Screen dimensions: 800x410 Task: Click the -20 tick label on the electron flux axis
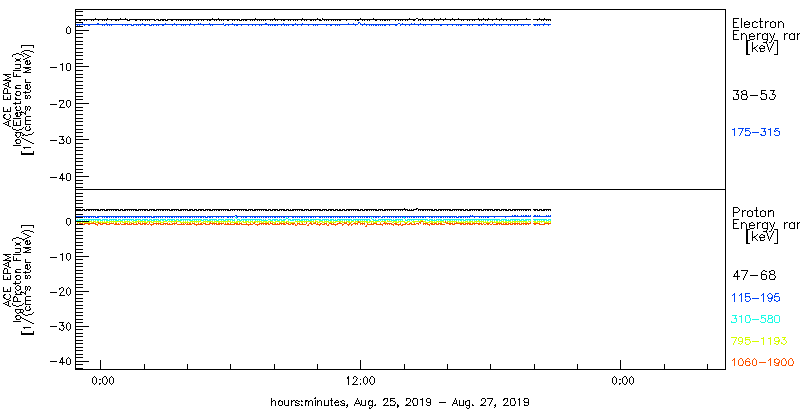click(62, 104)
